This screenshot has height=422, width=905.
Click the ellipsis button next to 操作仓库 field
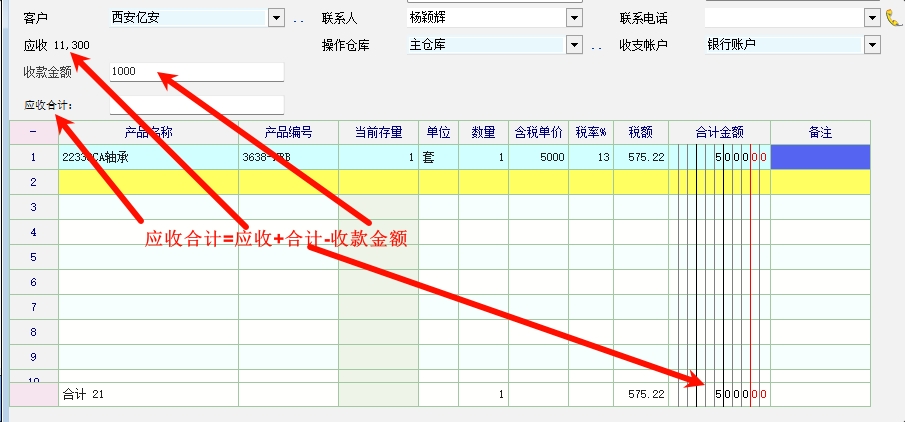596,45
